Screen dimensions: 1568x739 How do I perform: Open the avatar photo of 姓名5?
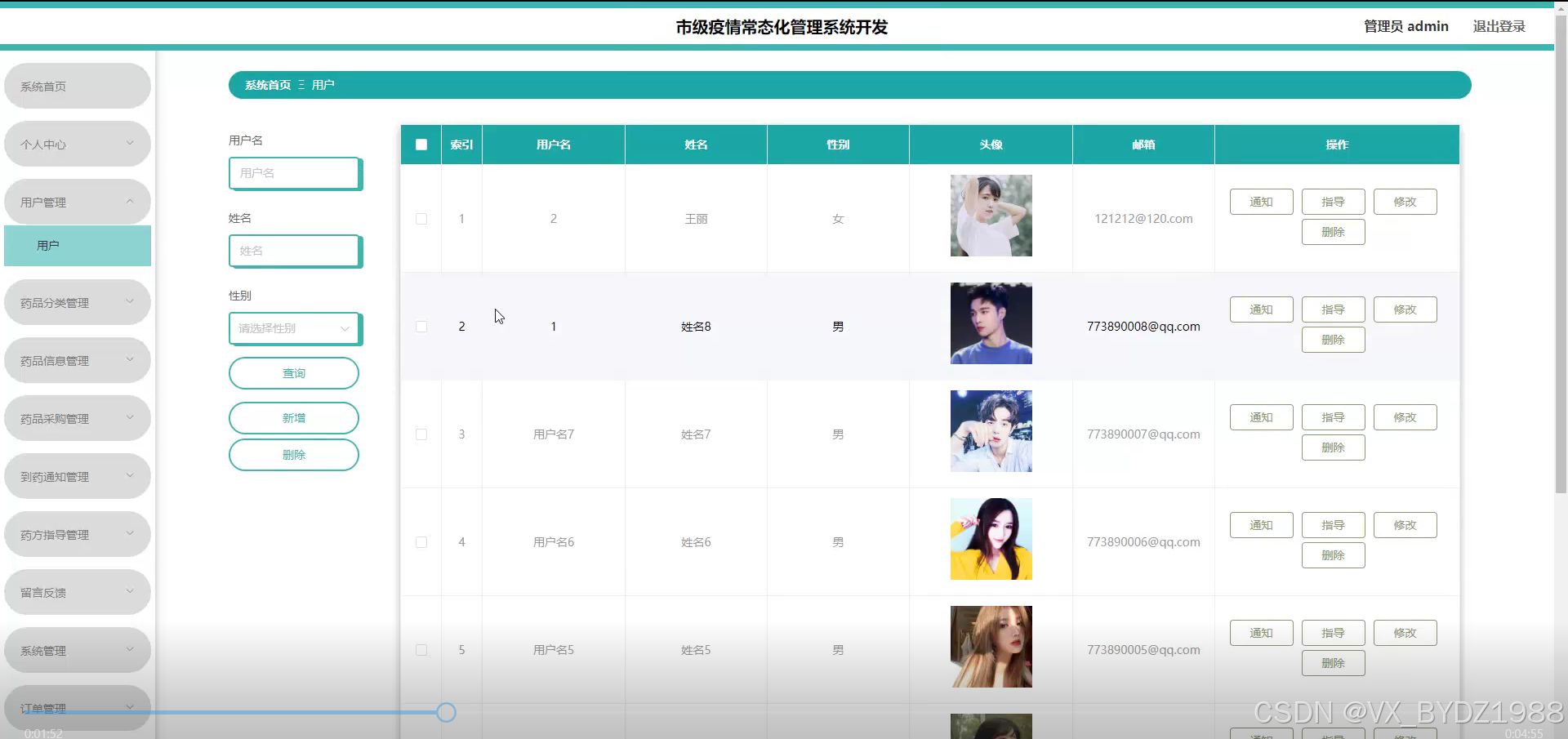991,647
